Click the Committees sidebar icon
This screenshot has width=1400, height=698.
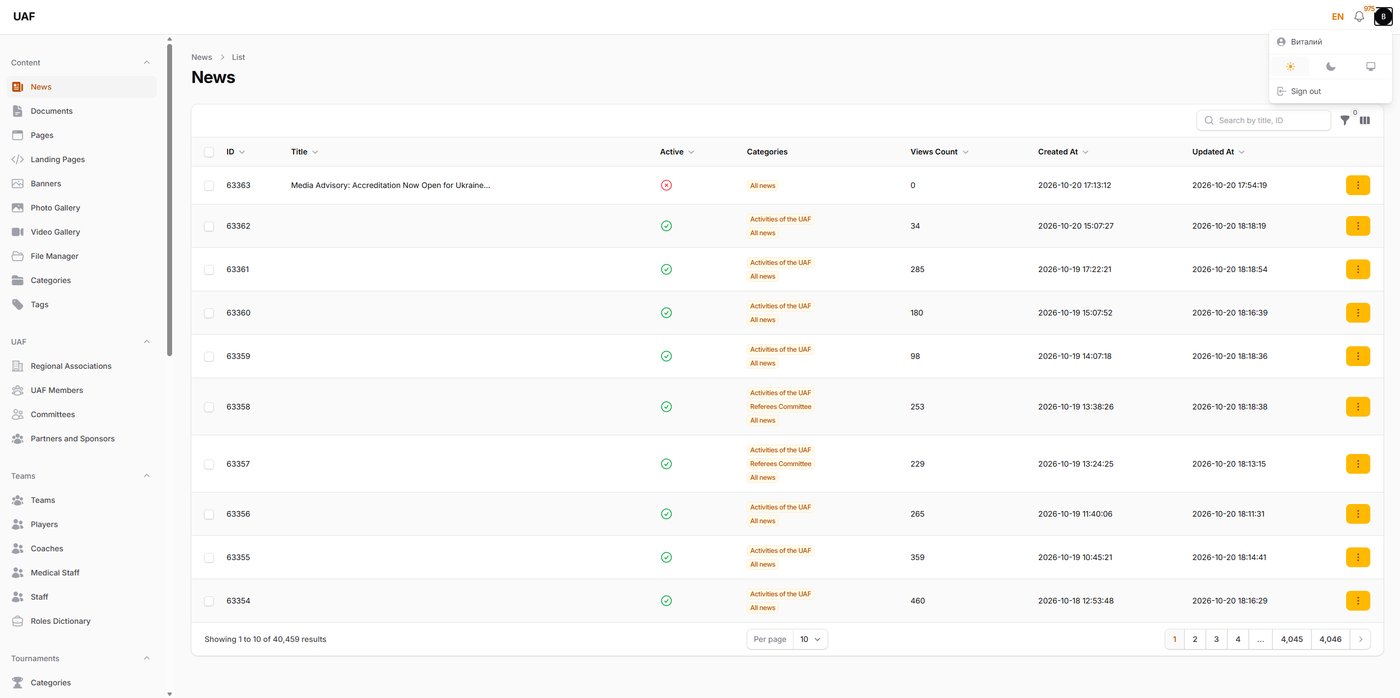click(17, 414)
